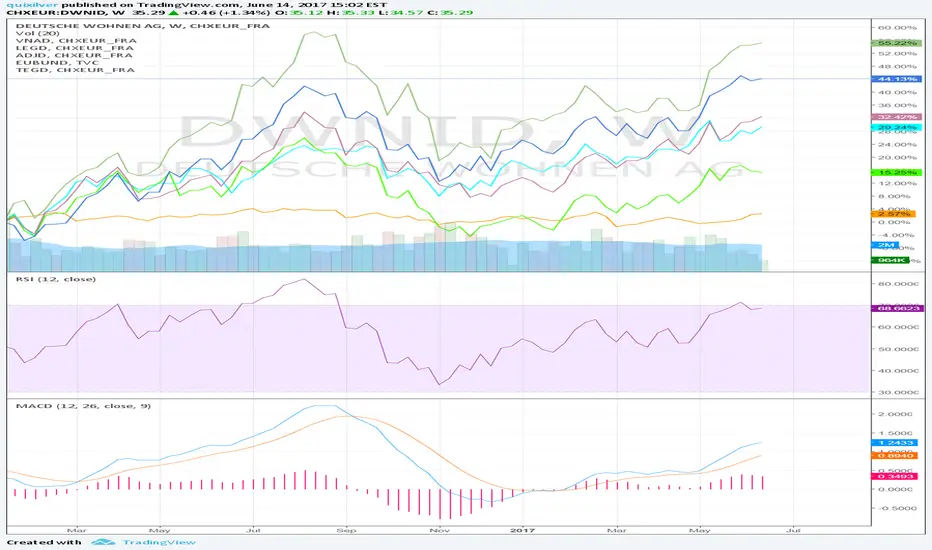The height and width of the screenshot is (550, 932).
Task: Select the EUBUND, TVC legend entry
Action: click(58, 62)
